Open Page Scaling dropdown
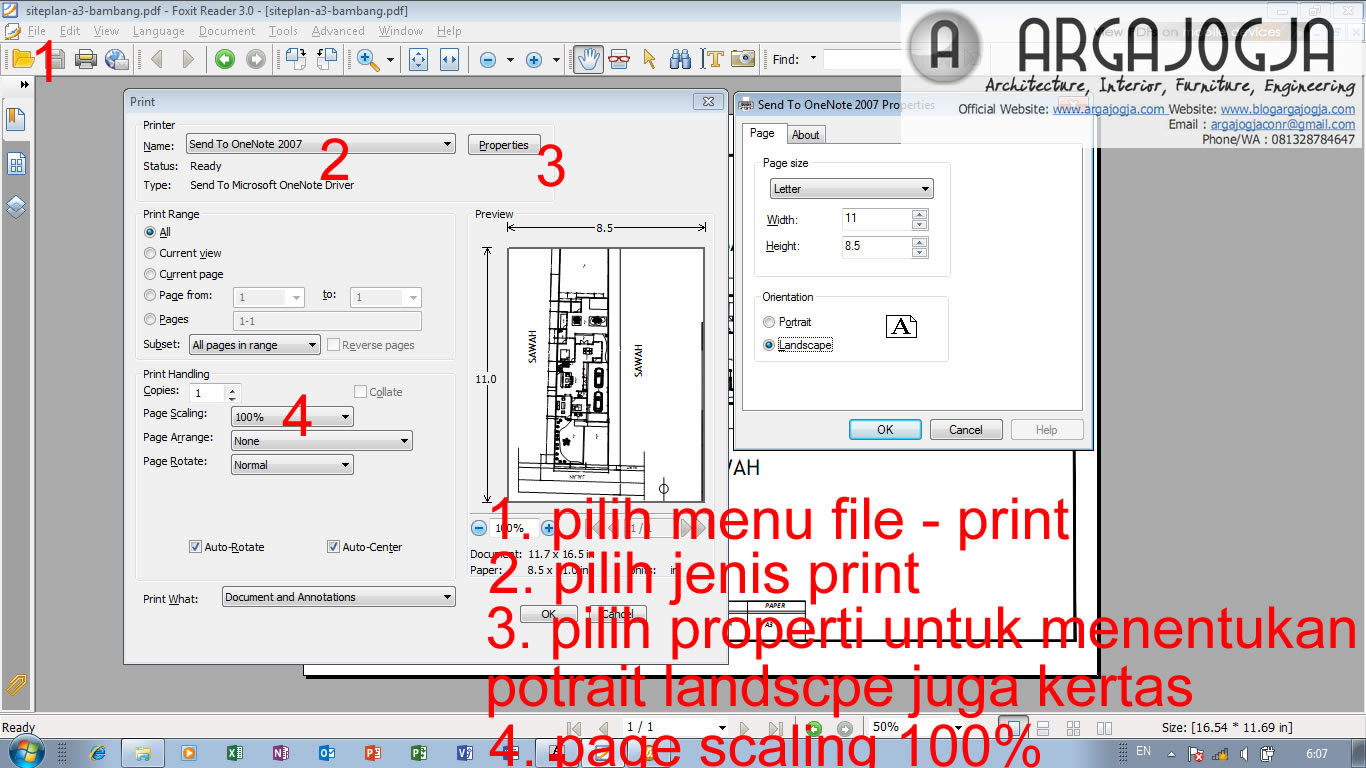 point(292,417)
